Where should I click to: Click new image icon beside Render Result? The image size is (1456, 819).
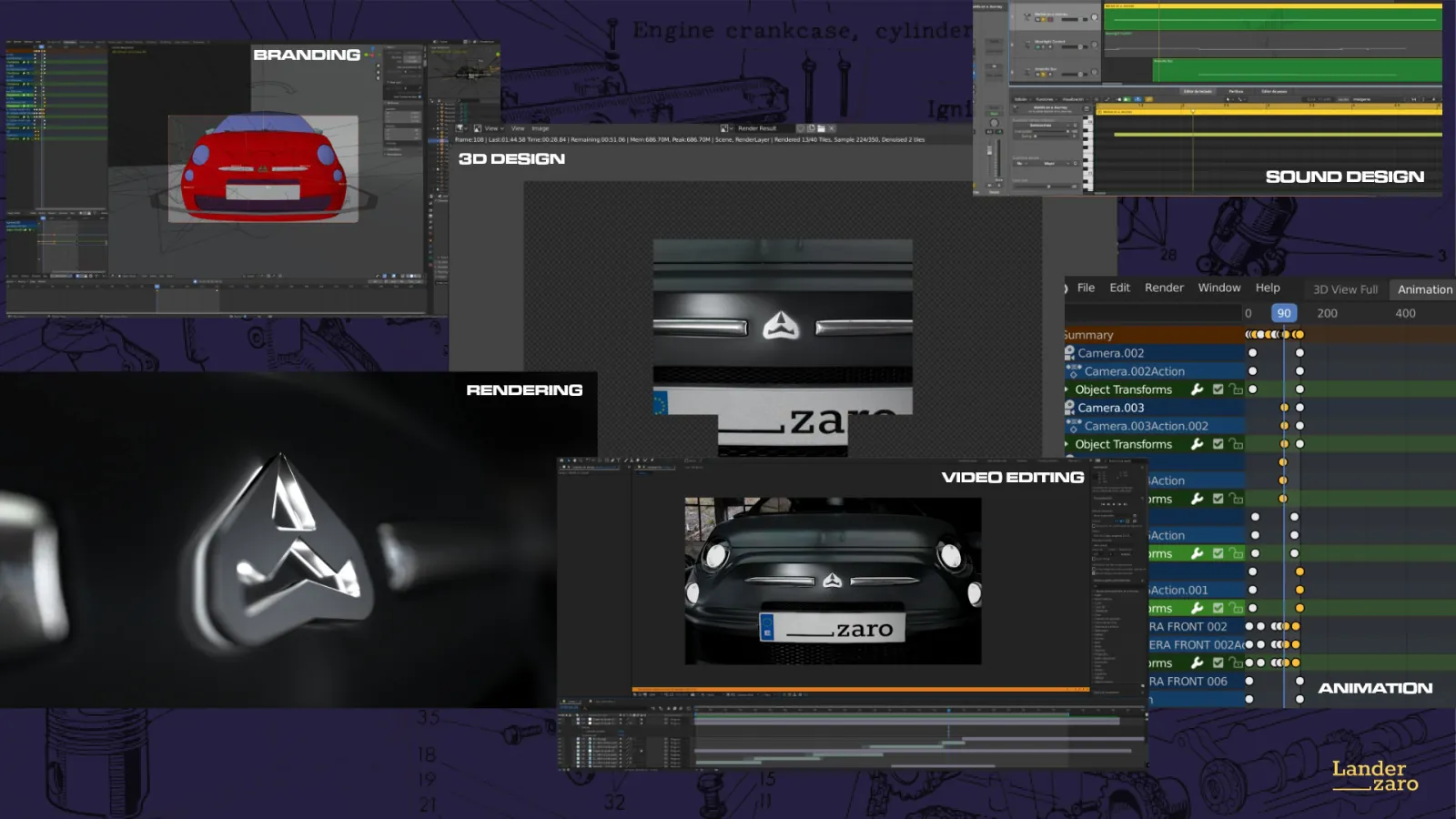click(811, 128)
